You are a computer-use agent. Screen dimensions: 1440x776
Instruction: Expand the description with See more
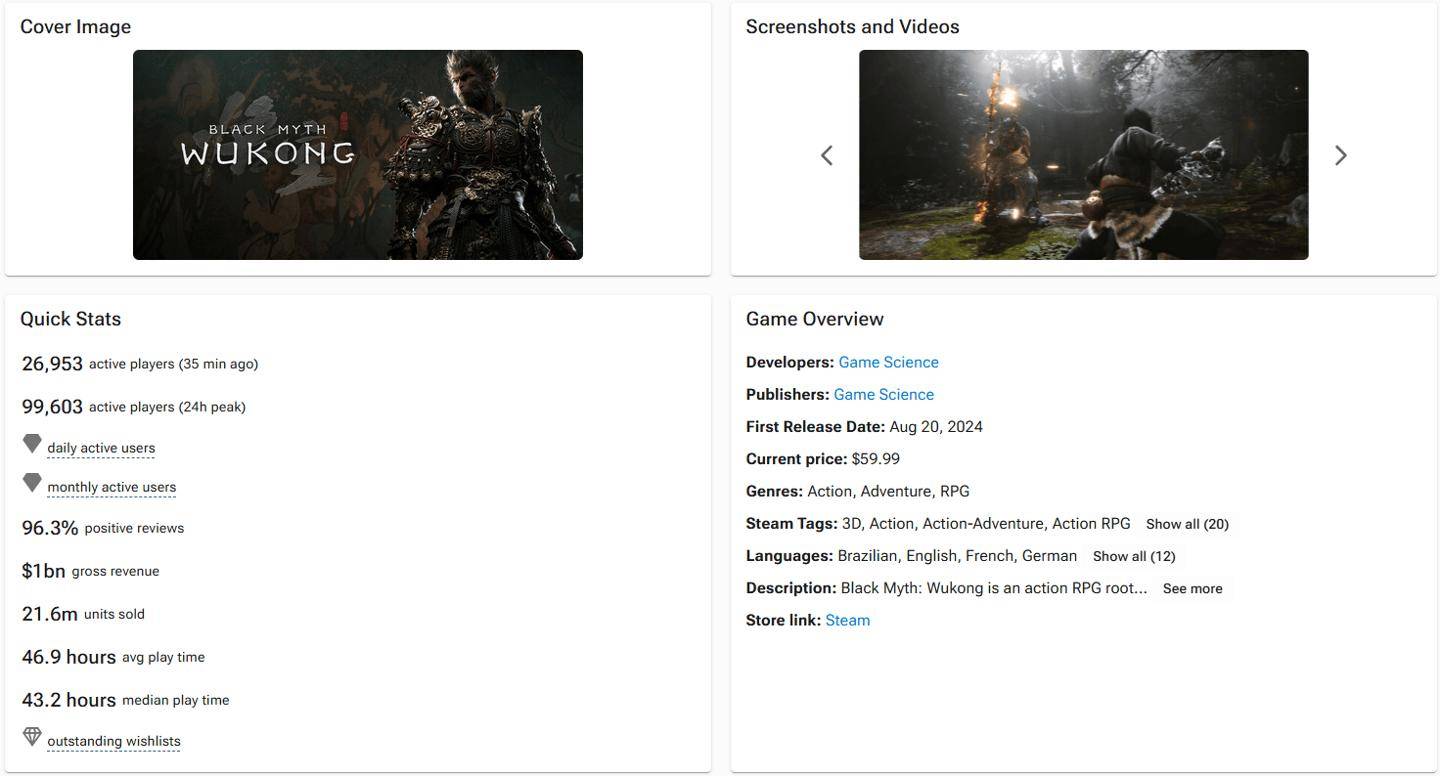click(x=1193, y=588)
